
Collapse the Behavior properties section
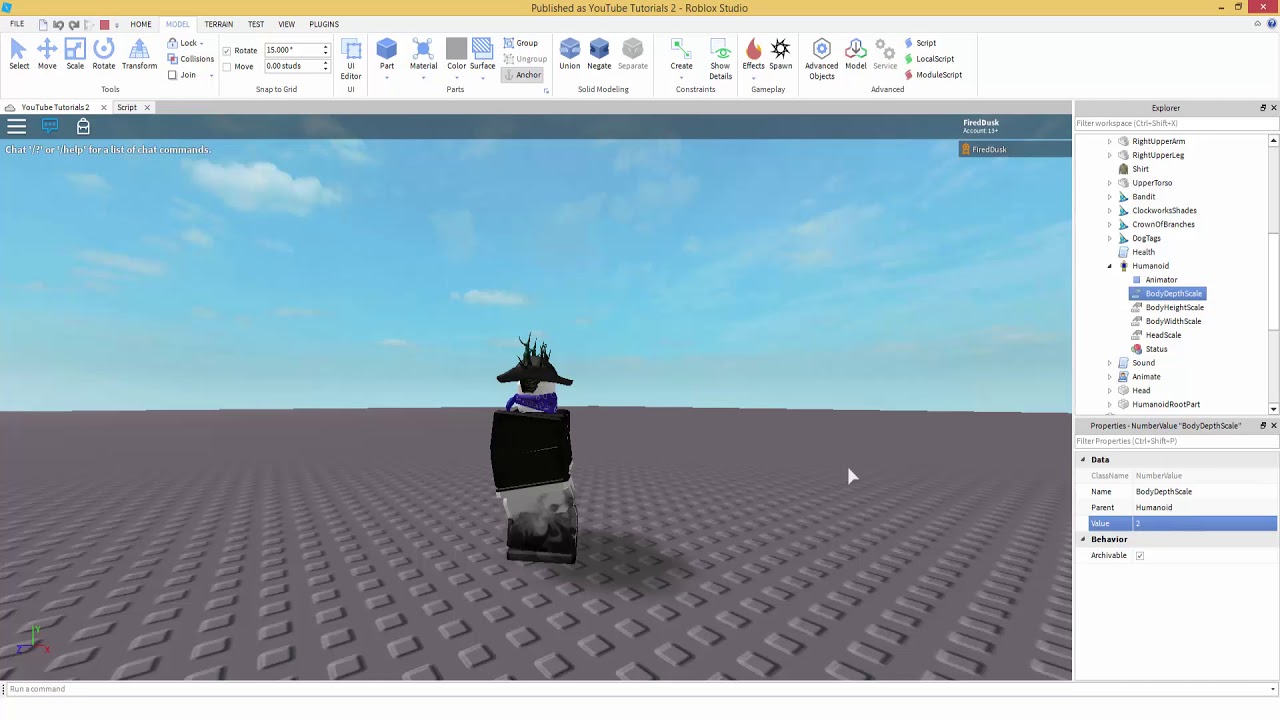pyautogui.click(x=1082, y=540)
